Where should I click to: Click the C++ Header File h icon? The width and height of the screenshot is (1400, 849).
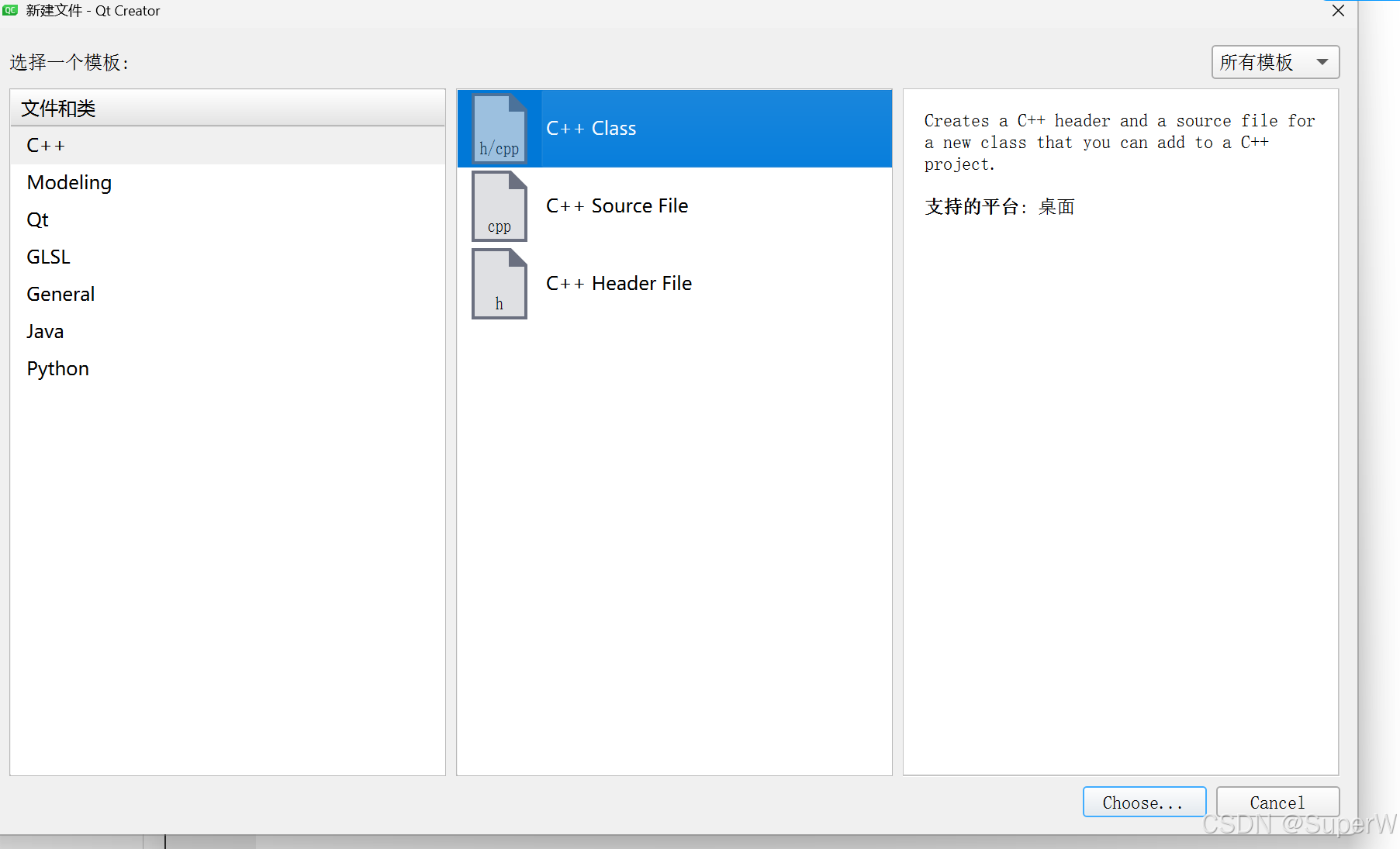(500, 284)
